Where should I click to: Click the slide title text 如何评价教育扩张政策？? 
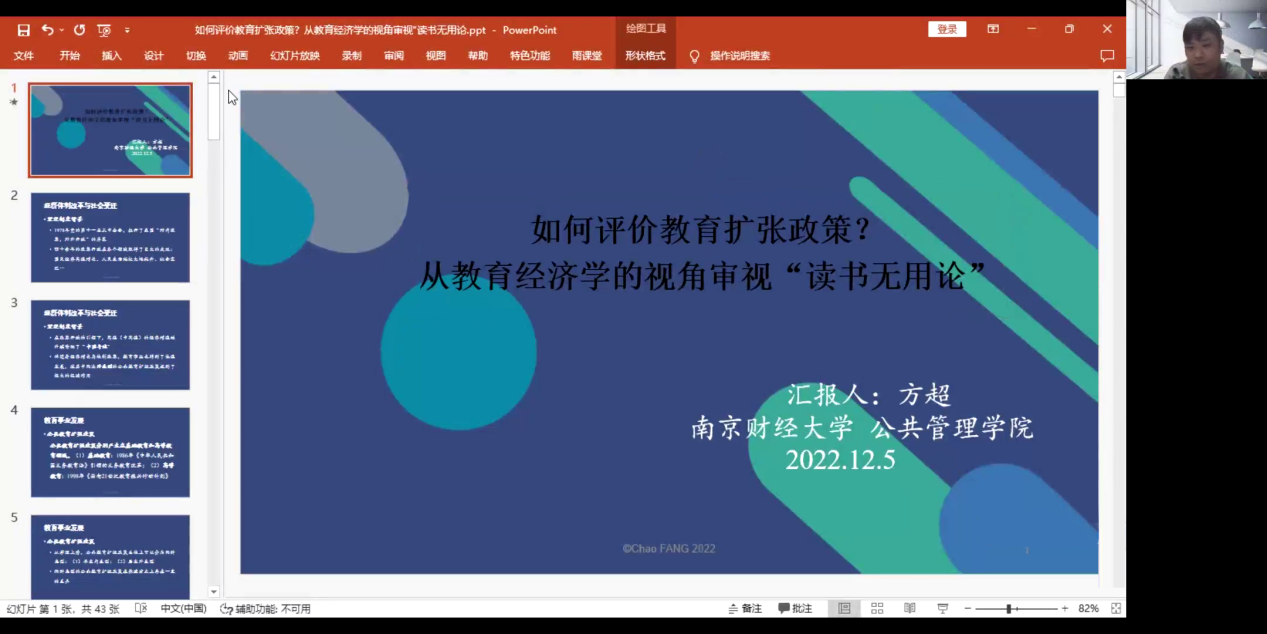tap(702, 230)
